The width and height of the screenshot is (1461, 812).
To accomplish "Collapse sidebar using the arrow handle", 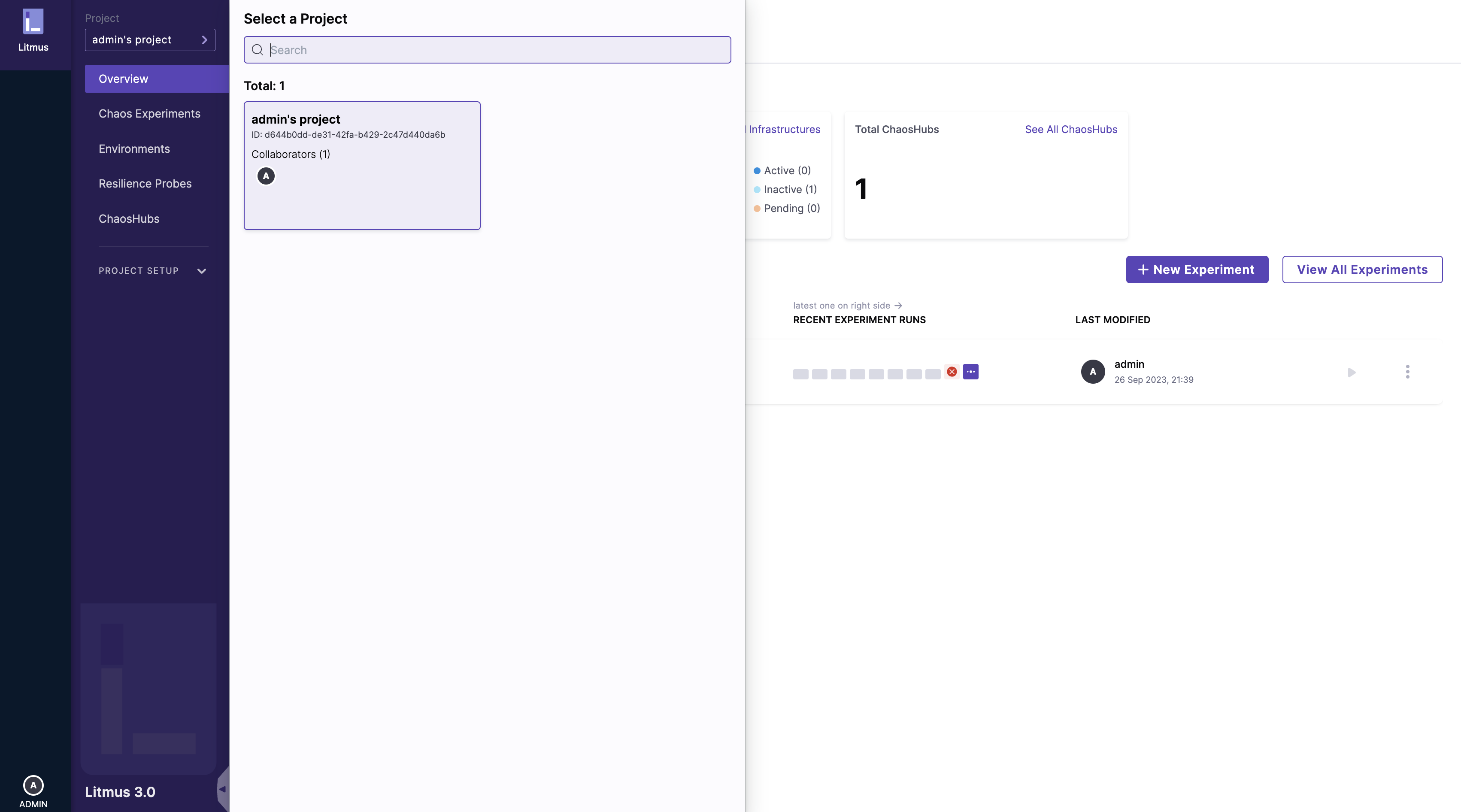I will (x=222, y=789).
